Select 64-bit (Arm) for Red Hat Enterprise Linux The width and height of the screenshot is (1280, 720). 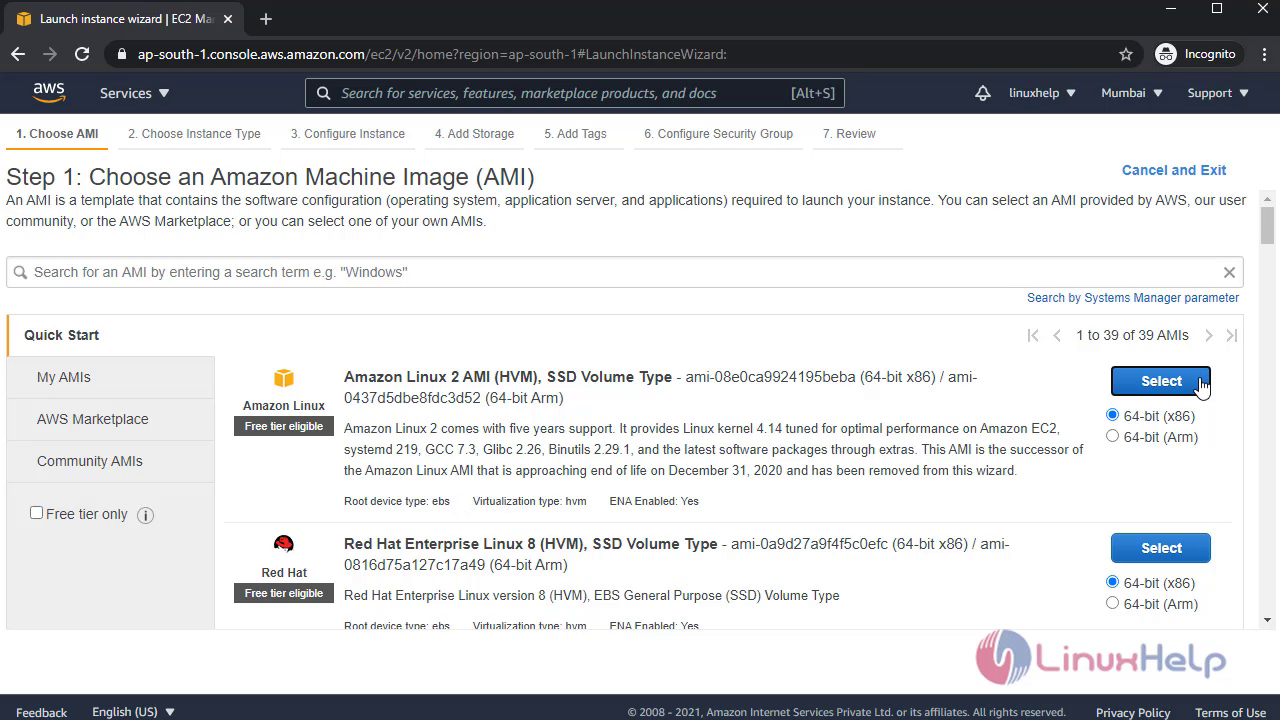click(1113, 603)
